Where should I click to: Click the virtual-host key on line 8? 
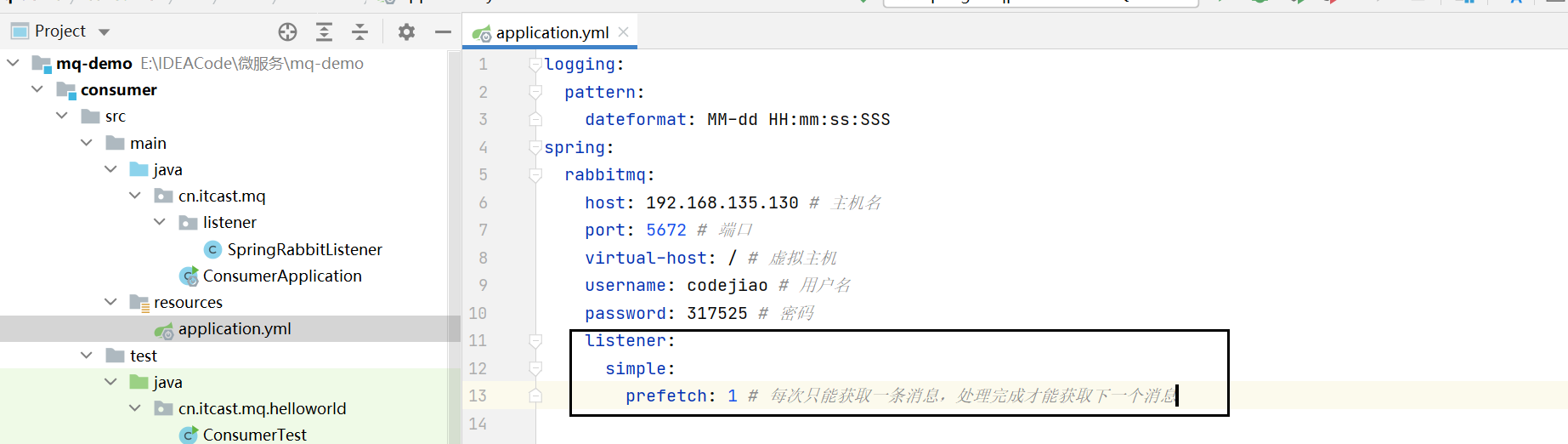tap(646, 258)
